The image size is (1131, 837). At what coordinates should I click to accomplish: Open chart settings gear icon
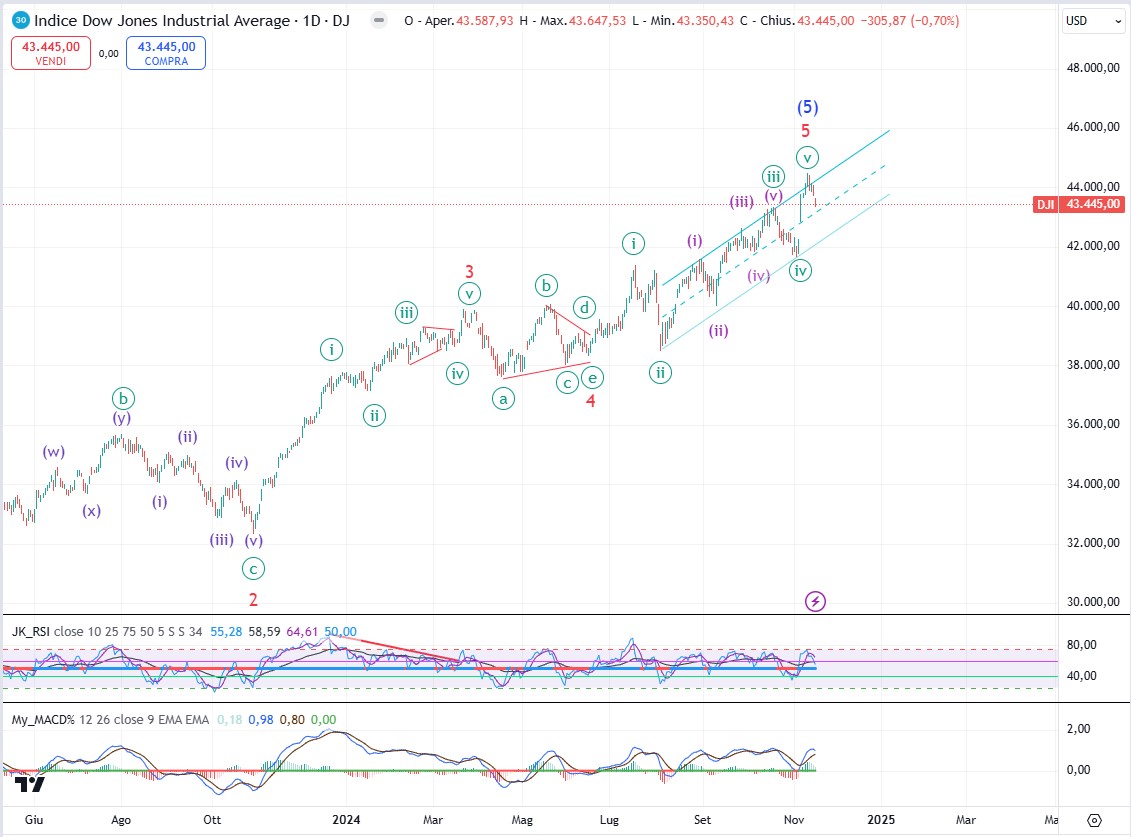pos(1094,820)
